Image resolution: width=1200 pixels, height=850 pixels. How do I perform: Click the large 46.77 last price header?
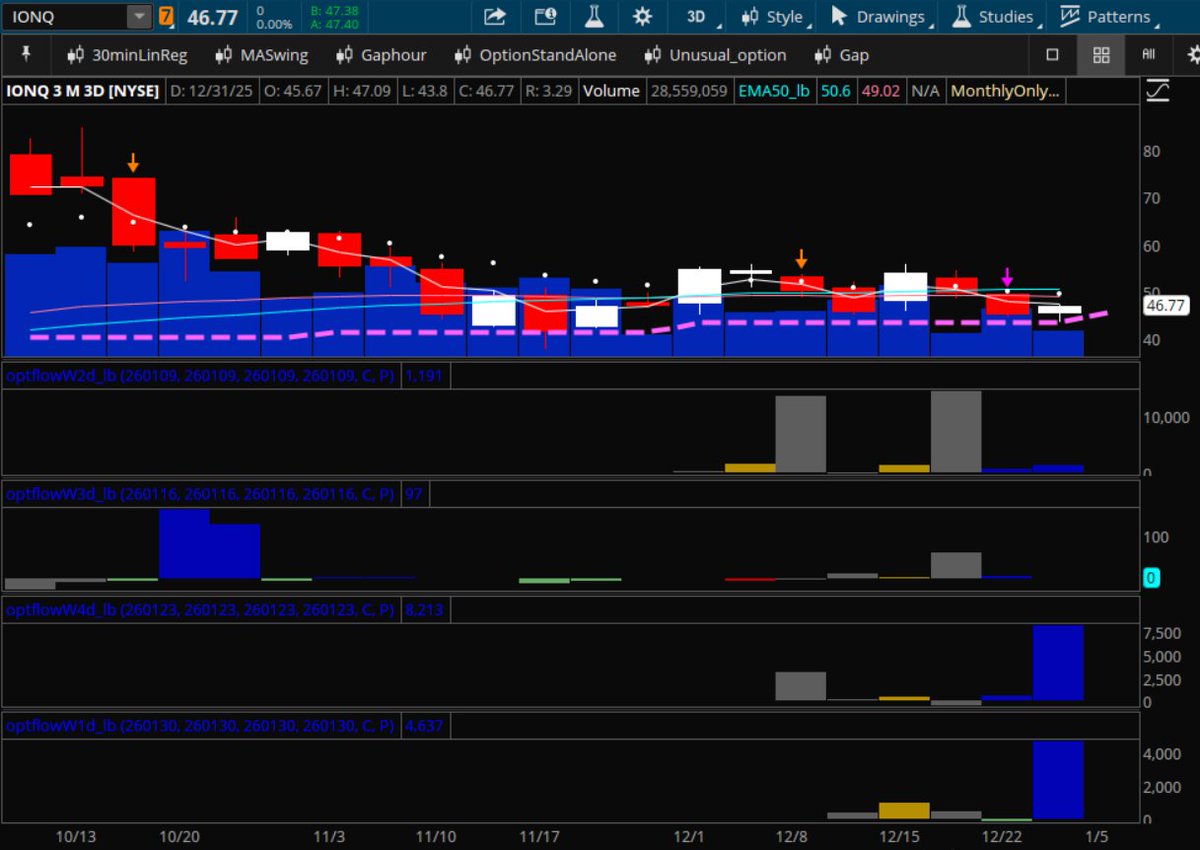[x=211, y=17]
